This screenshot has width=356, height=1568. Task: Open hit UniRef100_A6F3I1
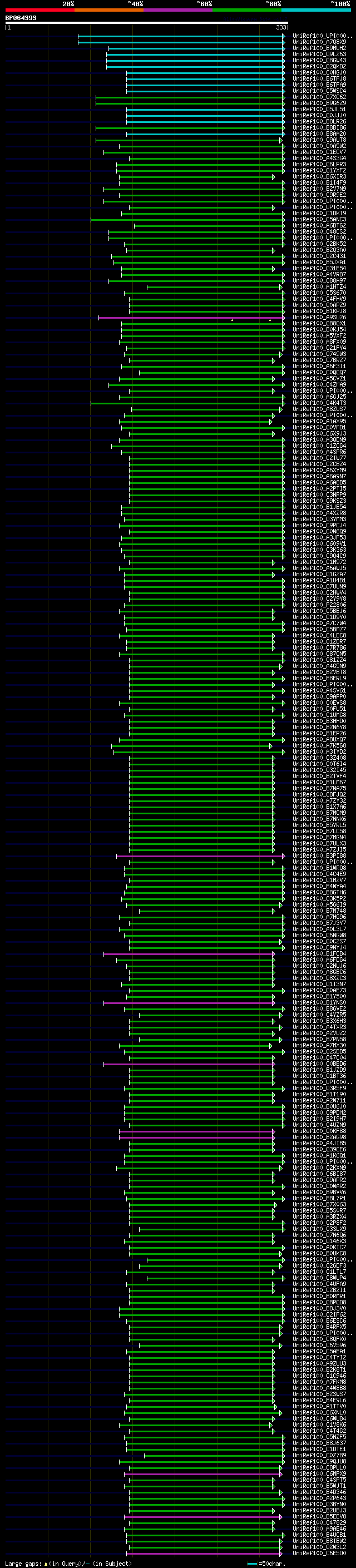point(319,367)
